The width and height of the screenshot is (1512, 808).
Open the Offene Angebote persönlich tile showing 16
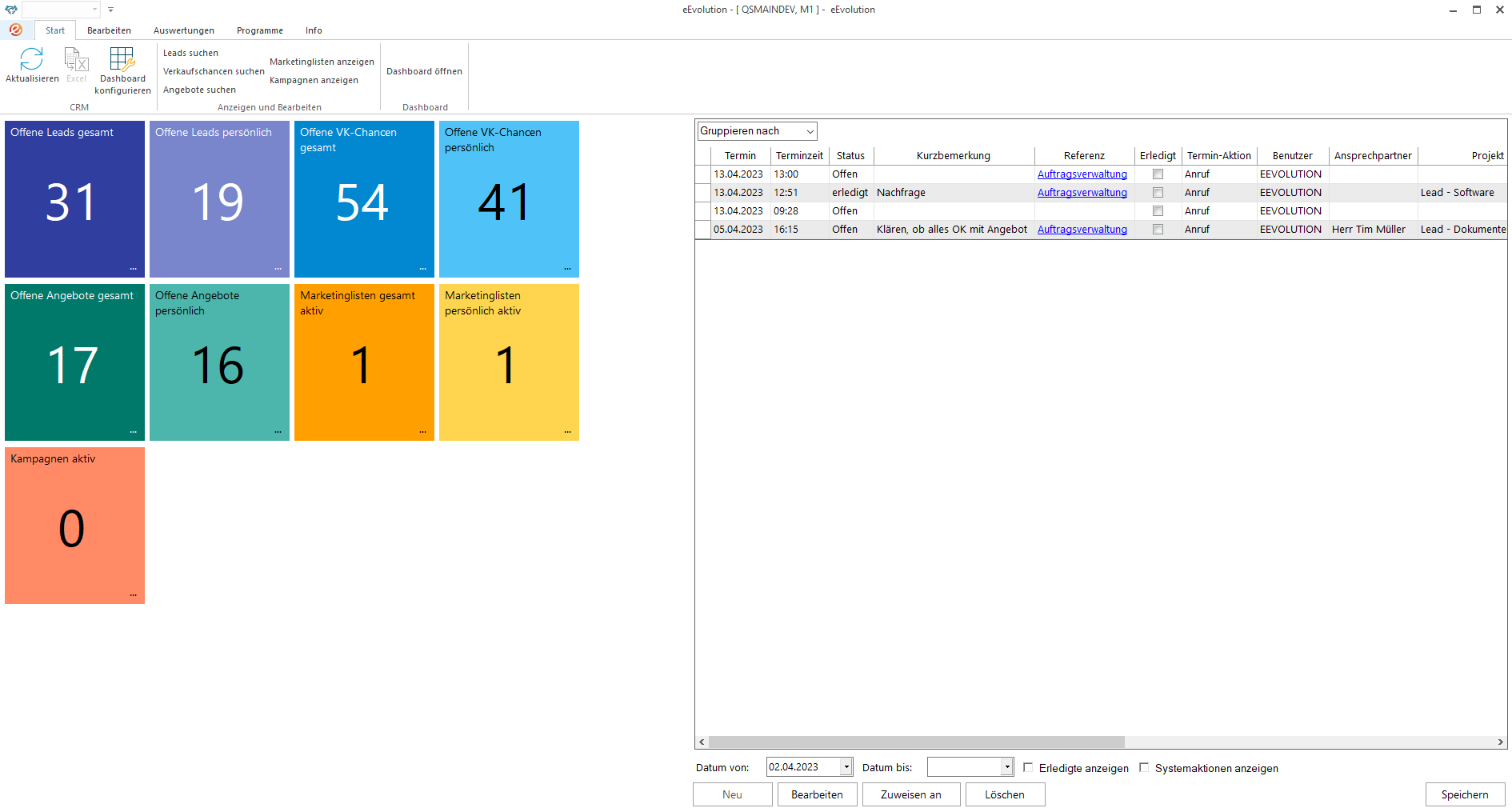click(219, 362)
